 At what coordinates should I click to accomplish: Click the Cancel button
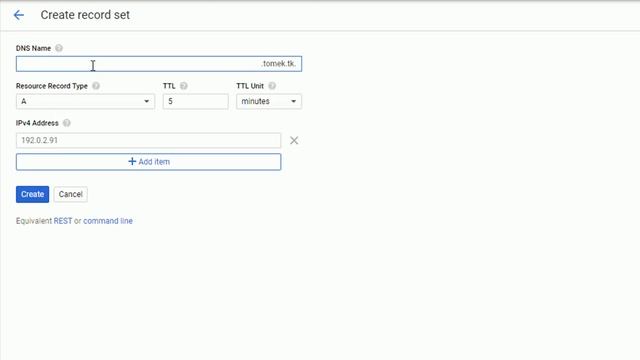[71, 194]
